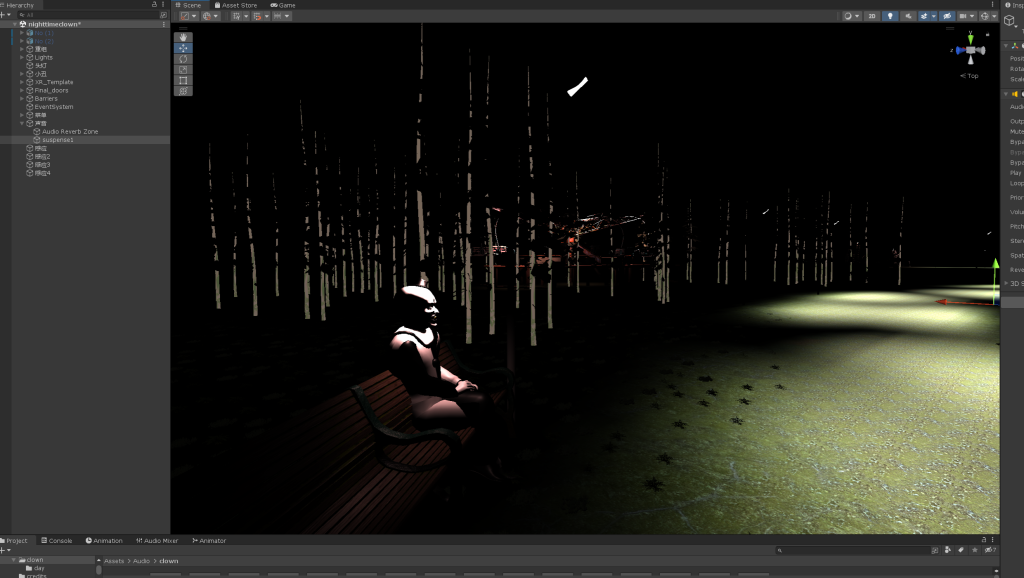
Task: Switch to the Scene tab
Action: click(188, 5)
